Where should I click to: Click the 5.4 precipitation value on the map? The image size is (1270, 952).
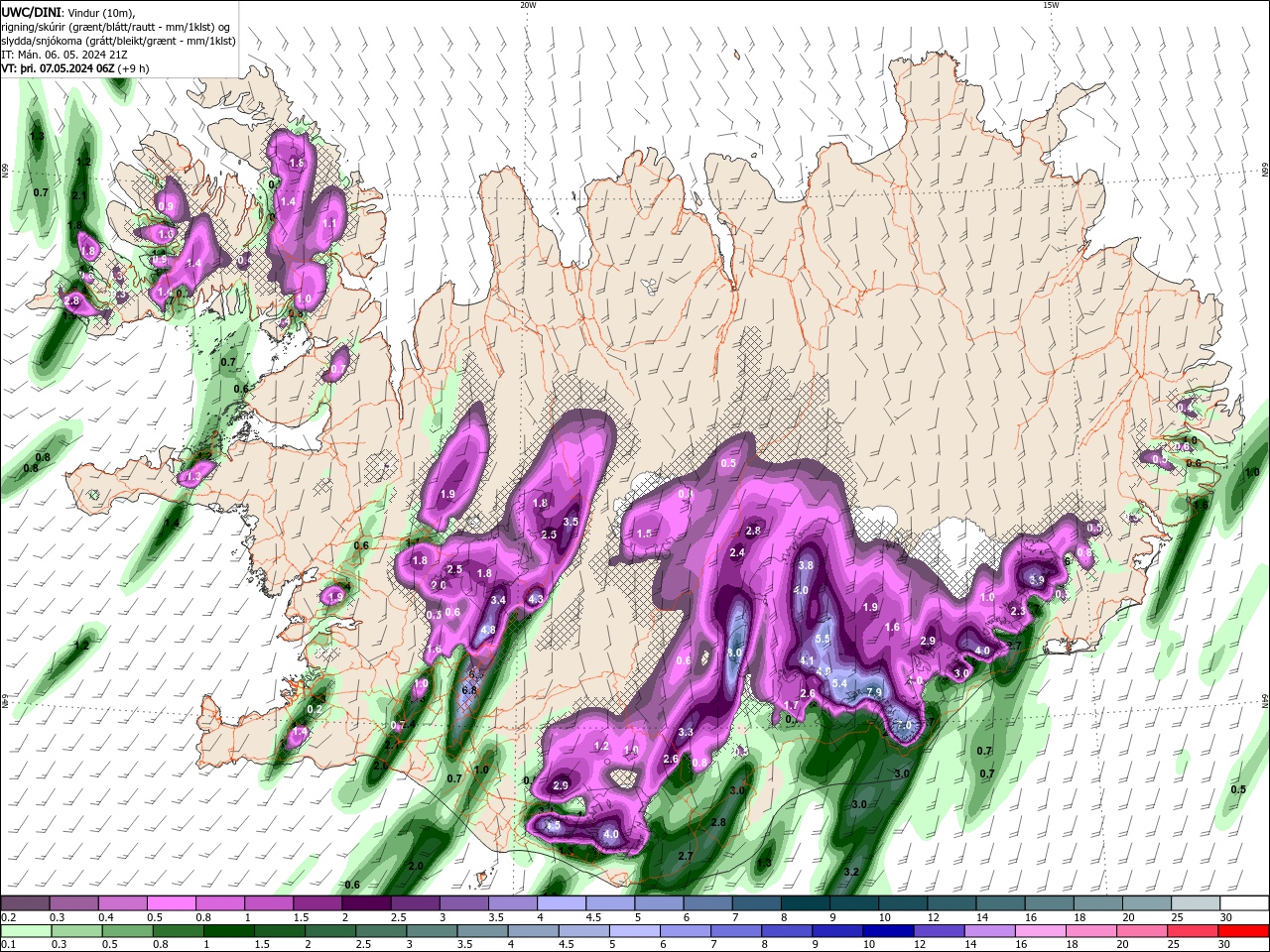[838, 683]
